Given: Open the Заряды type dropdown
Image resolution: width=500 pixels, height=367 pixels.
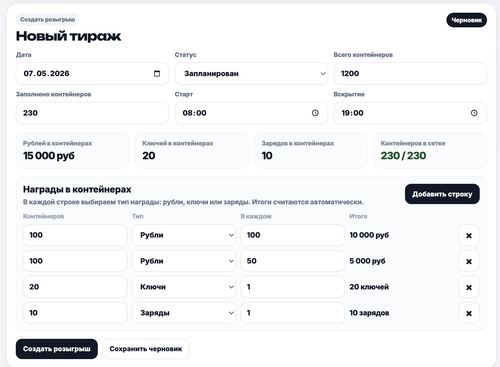Looking at the screenshot, I should (x=184, y=313).
